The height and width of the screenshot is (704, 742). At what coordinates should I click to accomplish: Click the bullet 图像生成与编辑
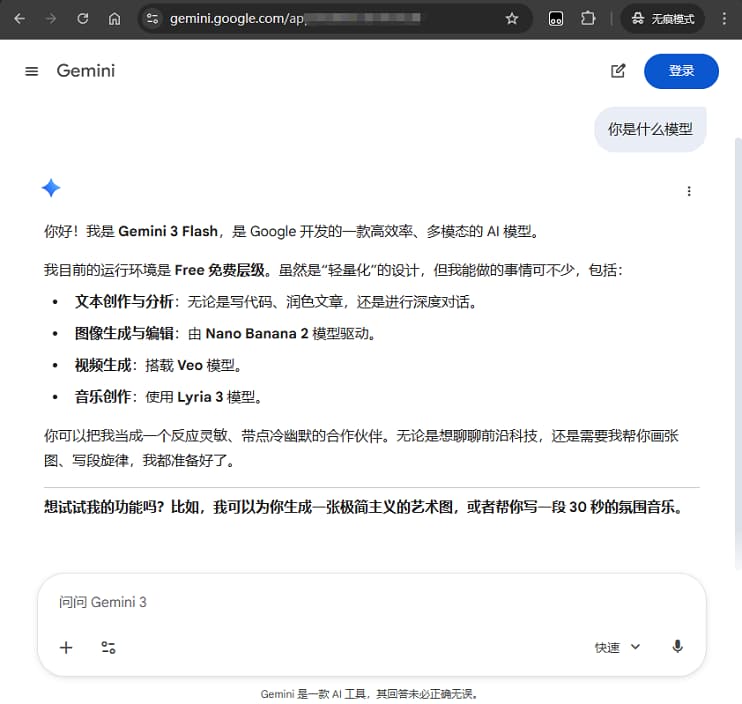click(x=124, y=334)
